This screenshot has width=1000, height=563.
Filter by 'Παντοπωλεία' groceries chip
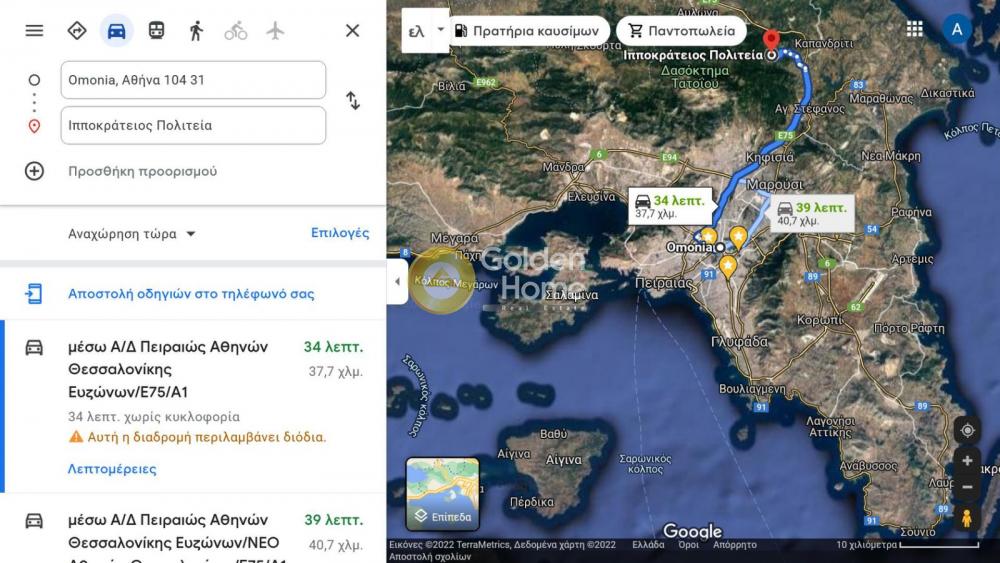point(681,31)
